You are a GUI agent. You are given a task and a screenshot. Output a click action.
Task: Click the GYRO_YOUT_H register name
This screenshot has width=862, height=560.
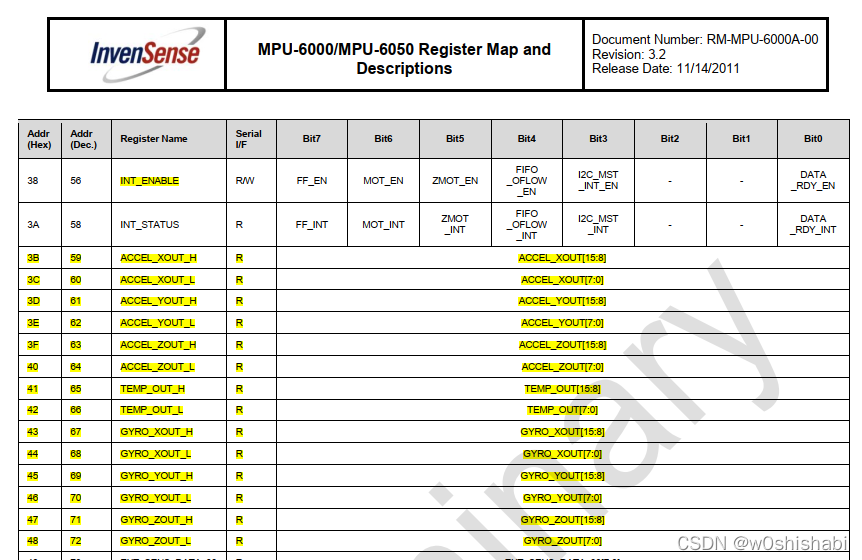[x=157, y=476]
